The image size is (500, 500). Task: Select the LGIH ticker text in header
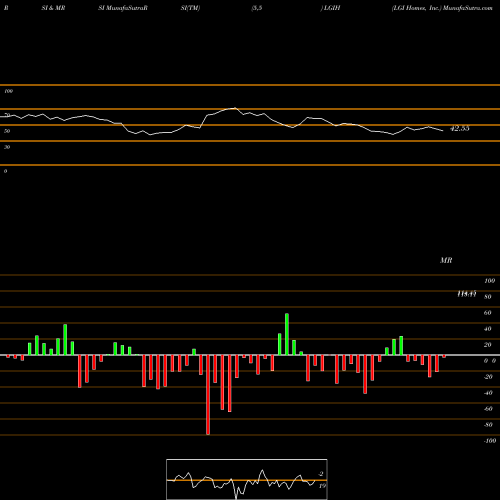pos(332,8)
